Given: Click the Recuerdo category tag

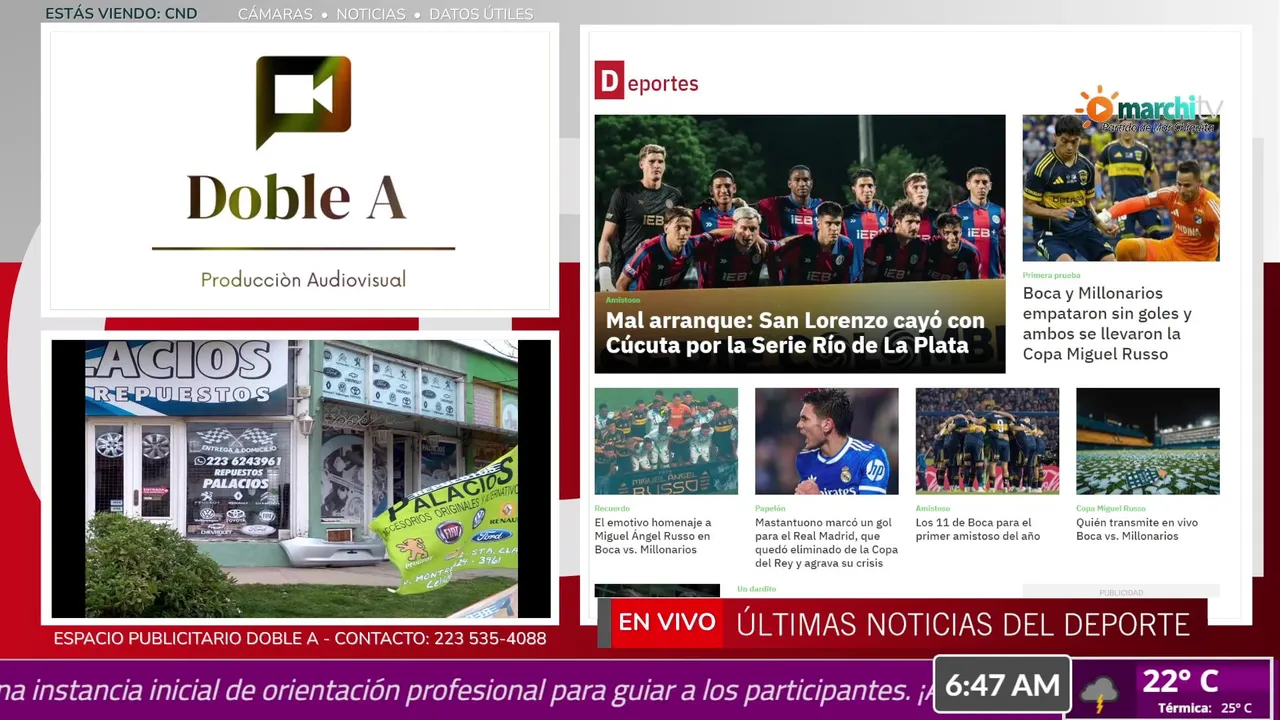Looking at the screenshot, I should click(x=612, y=509).
